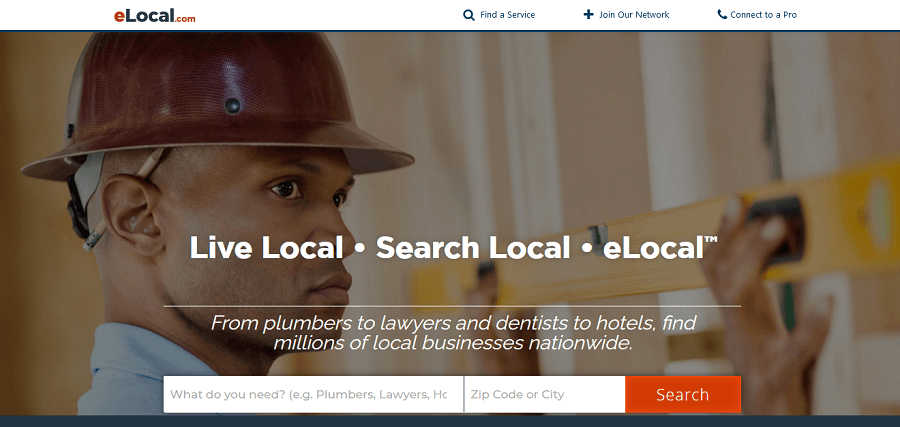Click the eLocal.com logo

pyautogui.click(x=154, y=15)
